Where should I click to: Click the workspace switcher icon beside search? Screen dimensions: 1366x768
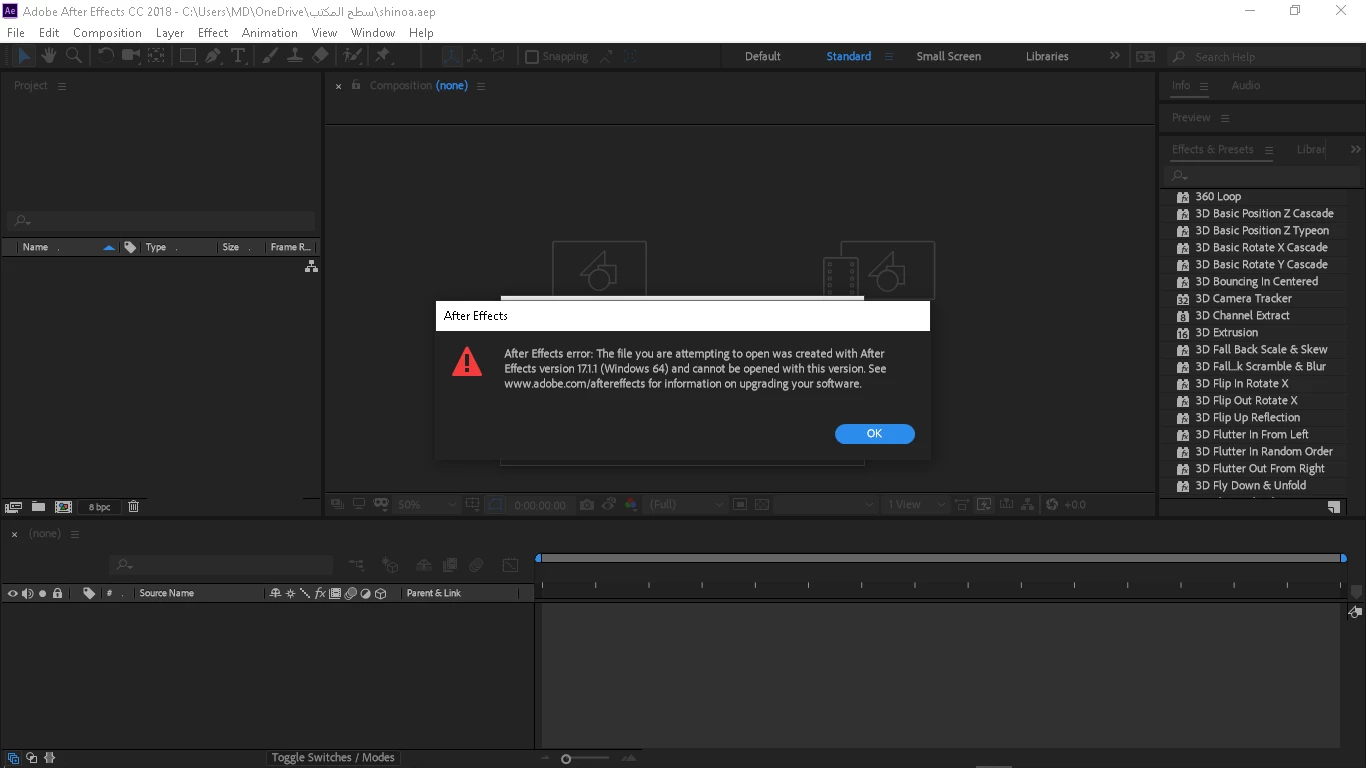(1145, 57)
